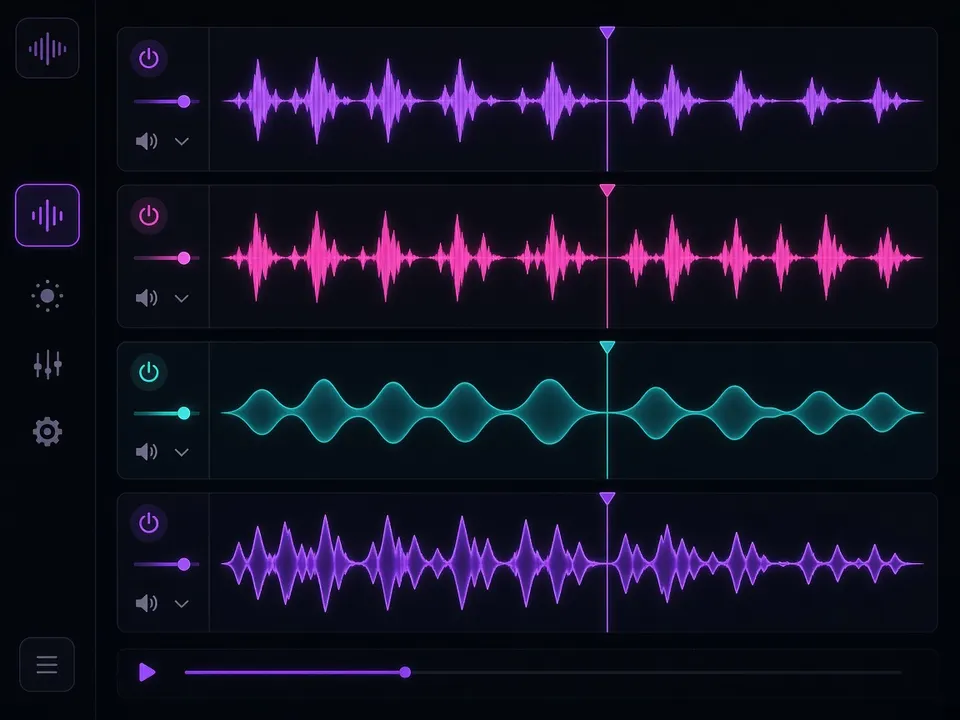Open the mixer faders sidebar icon
960x720 pixels.
pos(47,364)
